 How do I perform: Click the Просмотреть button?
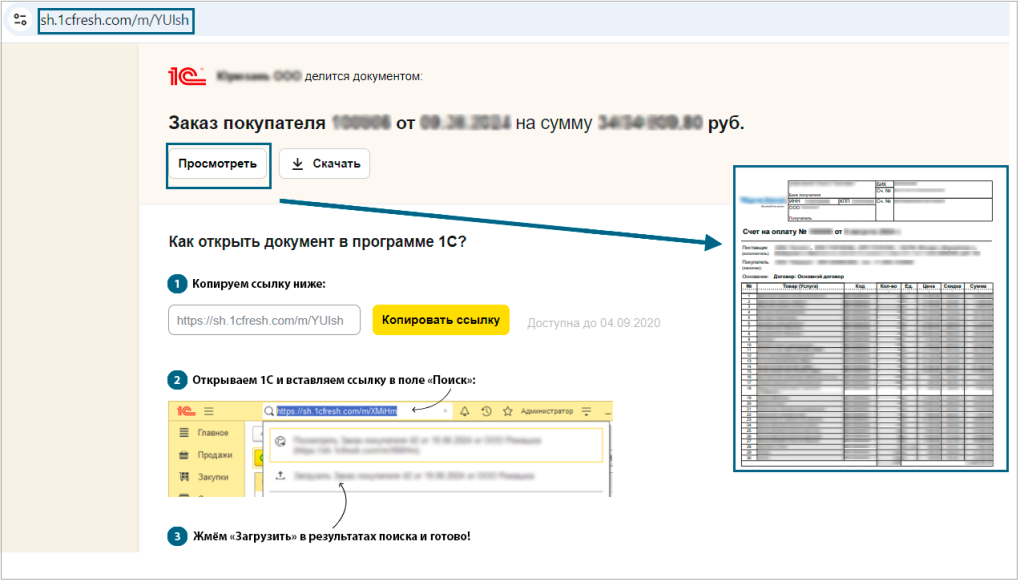pyautogui.click(x=218, y=163)
